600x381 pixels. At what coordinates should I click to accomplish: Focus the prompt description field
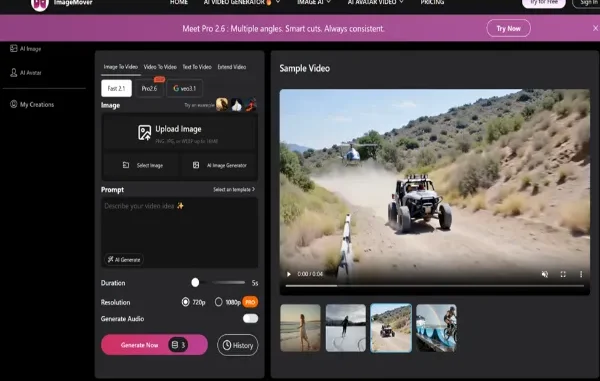(x=179, y=232)
